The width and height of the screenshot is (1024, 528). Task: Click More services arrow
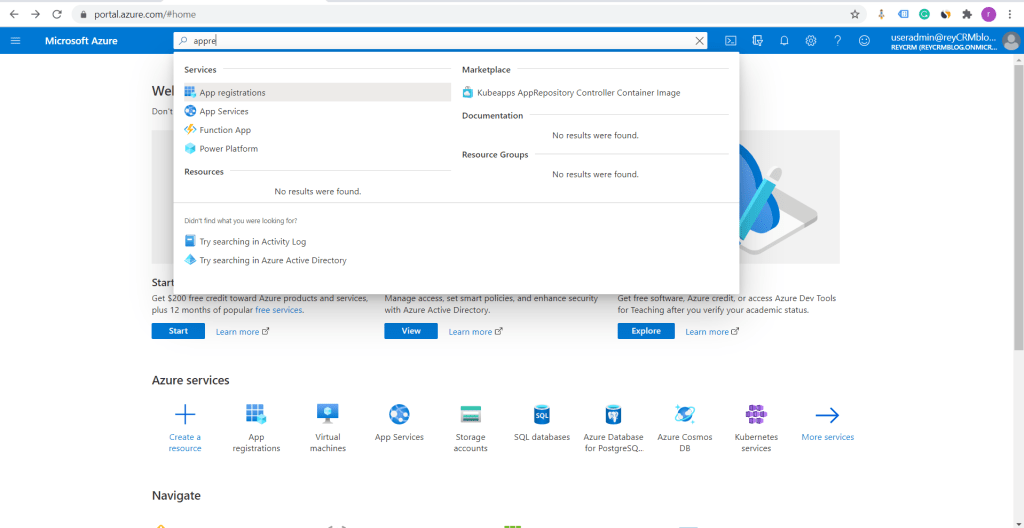pyautogui.click(x=827, y=416)
